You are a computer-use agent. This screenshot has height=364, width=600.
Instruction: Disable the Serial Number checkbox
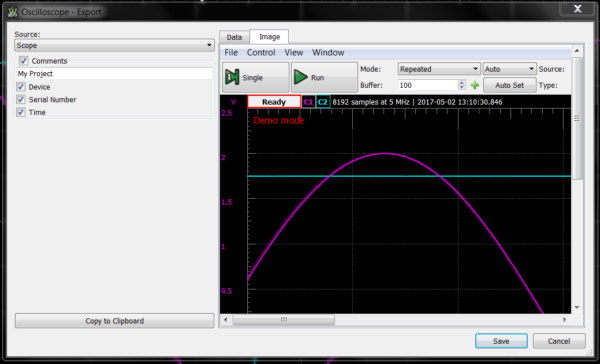pos(21,100)
